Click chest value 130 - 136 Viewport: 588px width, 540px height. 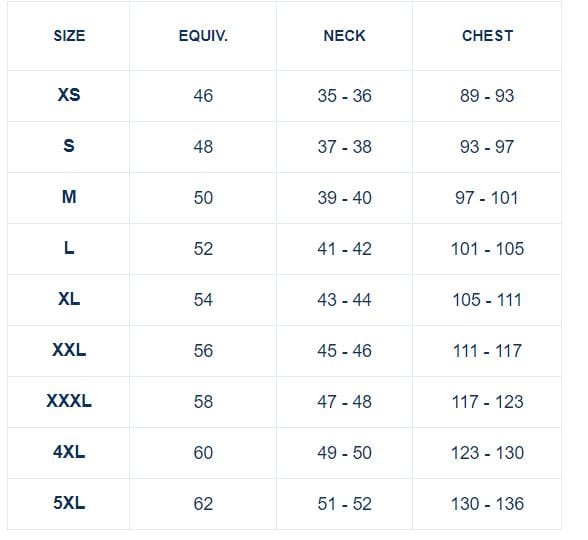tap(487, 504)
